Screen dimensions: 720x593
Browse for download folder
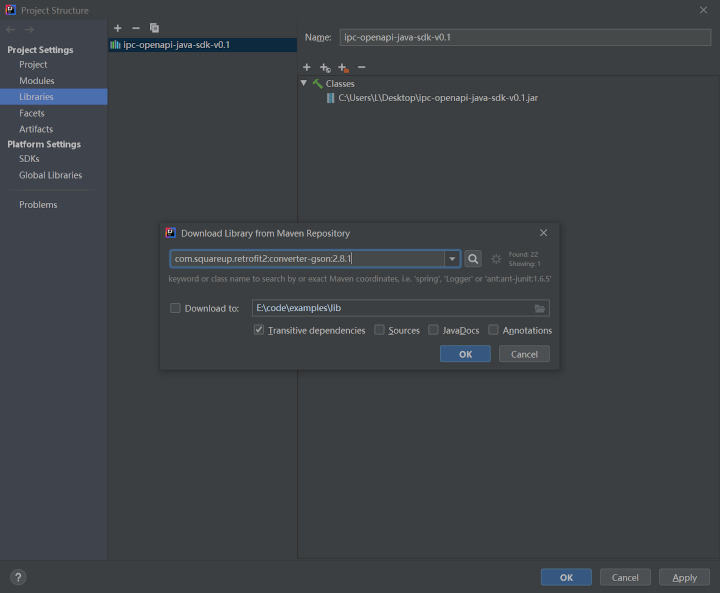(540, 308)
